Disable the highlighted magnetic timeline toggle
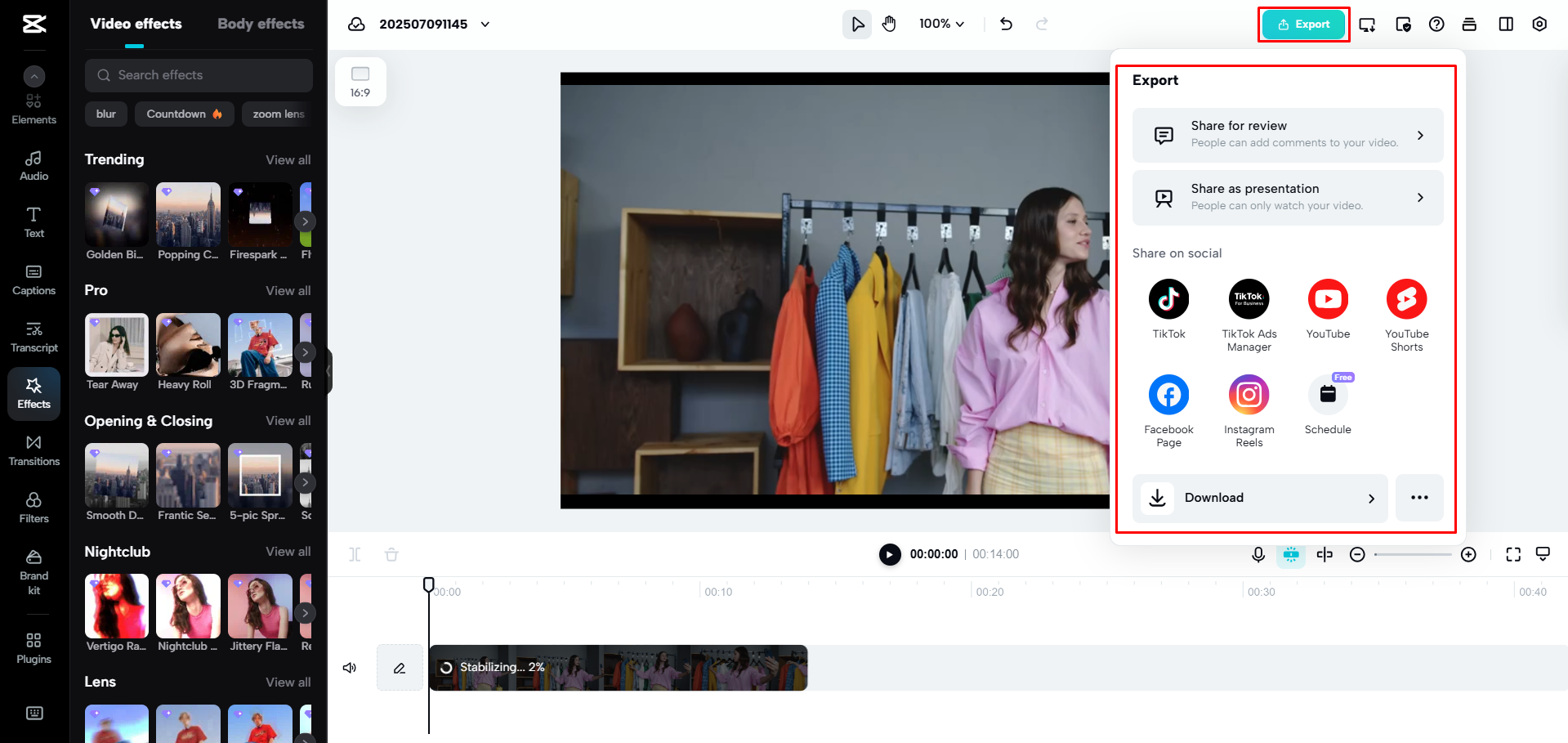The height and width of the screenshot is (743, 1568). coord(1291,554)
